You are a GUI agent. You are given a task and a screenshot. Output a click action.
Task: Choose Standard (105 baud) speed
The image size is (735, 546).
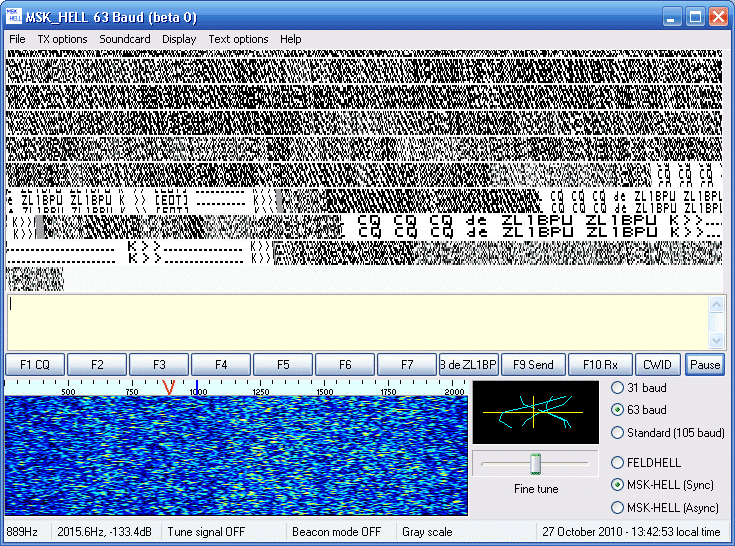coord(618,433)
